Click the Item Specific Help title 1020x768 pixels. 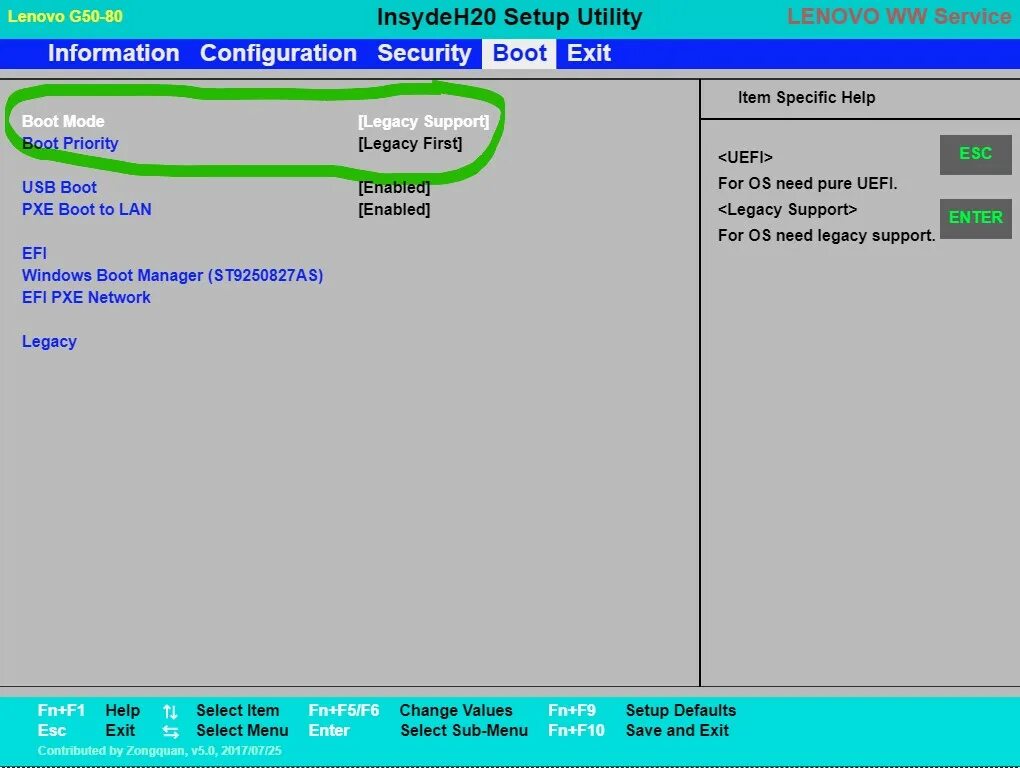(806, 98)
